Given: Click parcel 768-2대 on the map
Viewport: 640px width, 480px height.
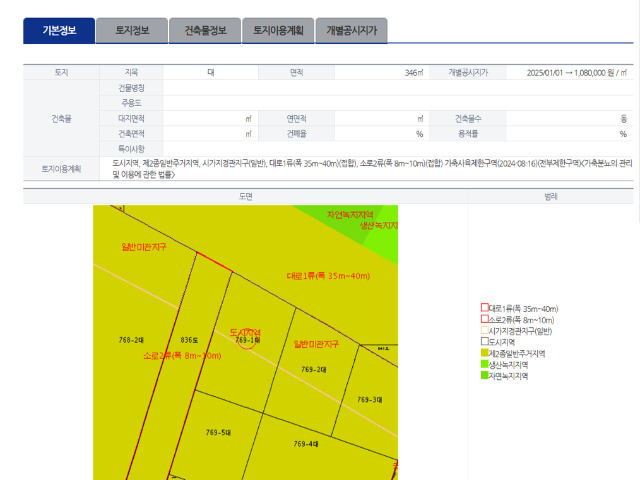Looking at the screenshot, I should pyautogui.click(x=131, y=340).
